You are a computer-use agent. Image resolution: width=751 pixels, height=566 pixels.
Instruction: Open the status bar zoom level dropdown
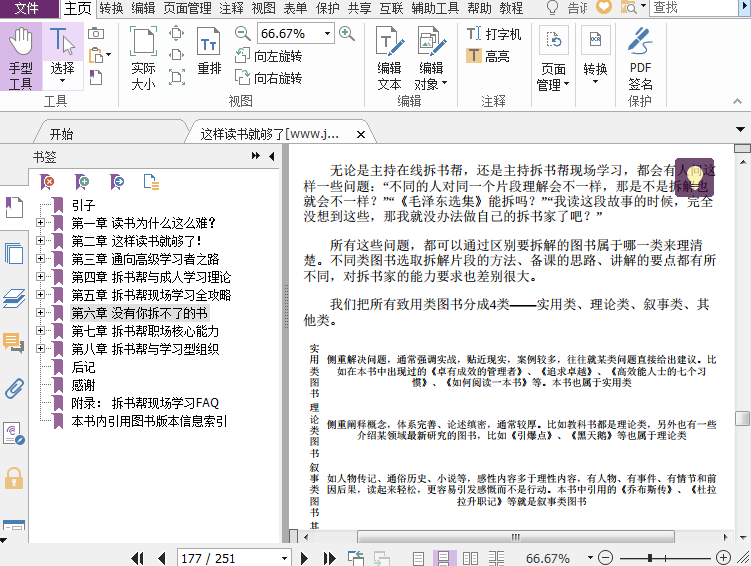(590, 558)
